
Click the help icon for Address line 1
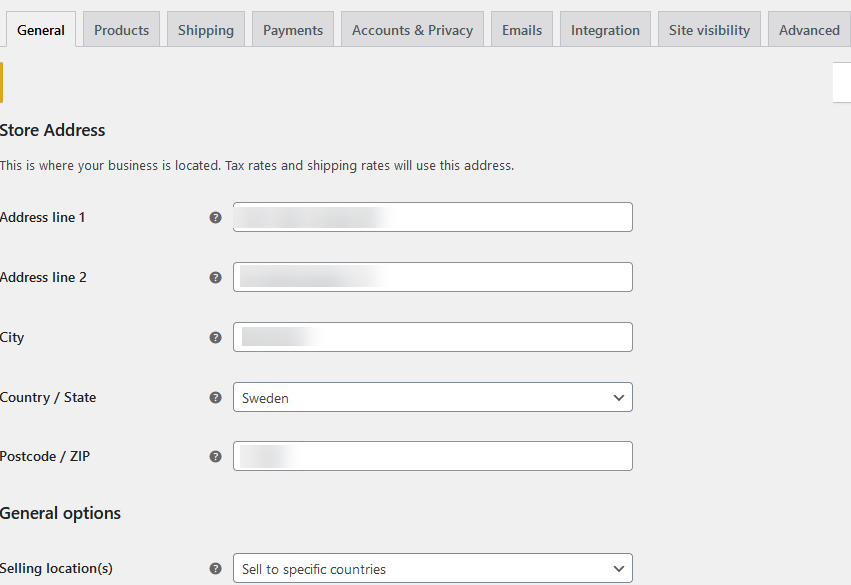pyautogui.click(x=215, y=217)
